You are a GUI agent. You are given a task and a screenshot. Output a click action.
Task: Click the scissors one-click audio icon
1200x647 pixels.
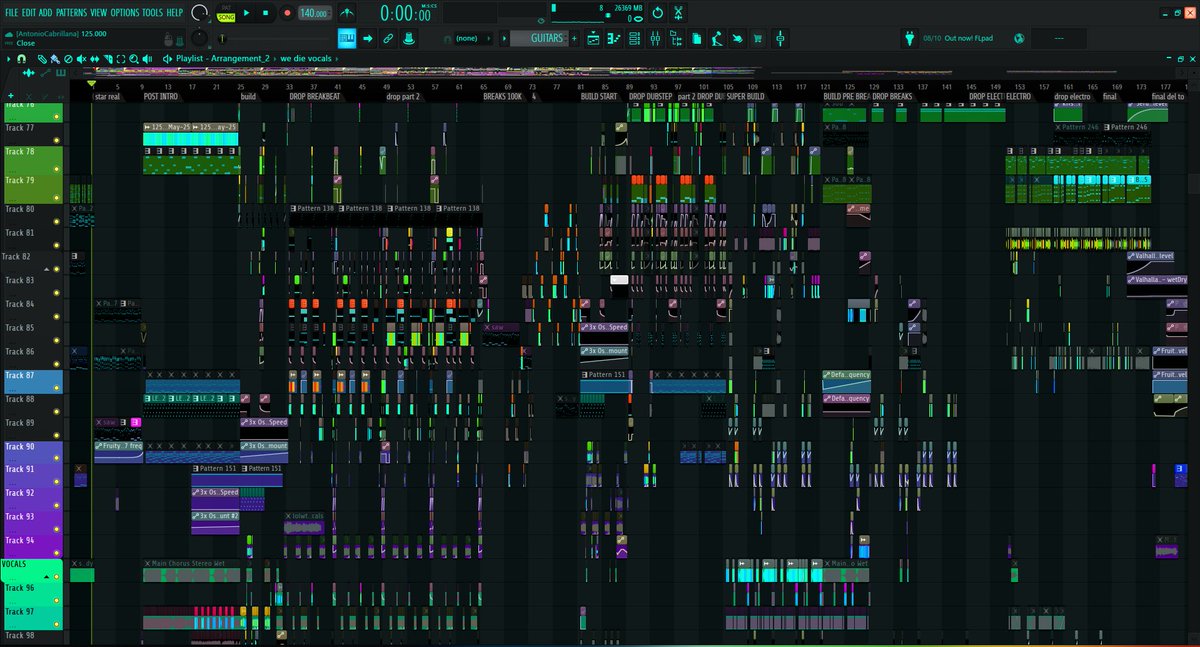coord(678,13)
